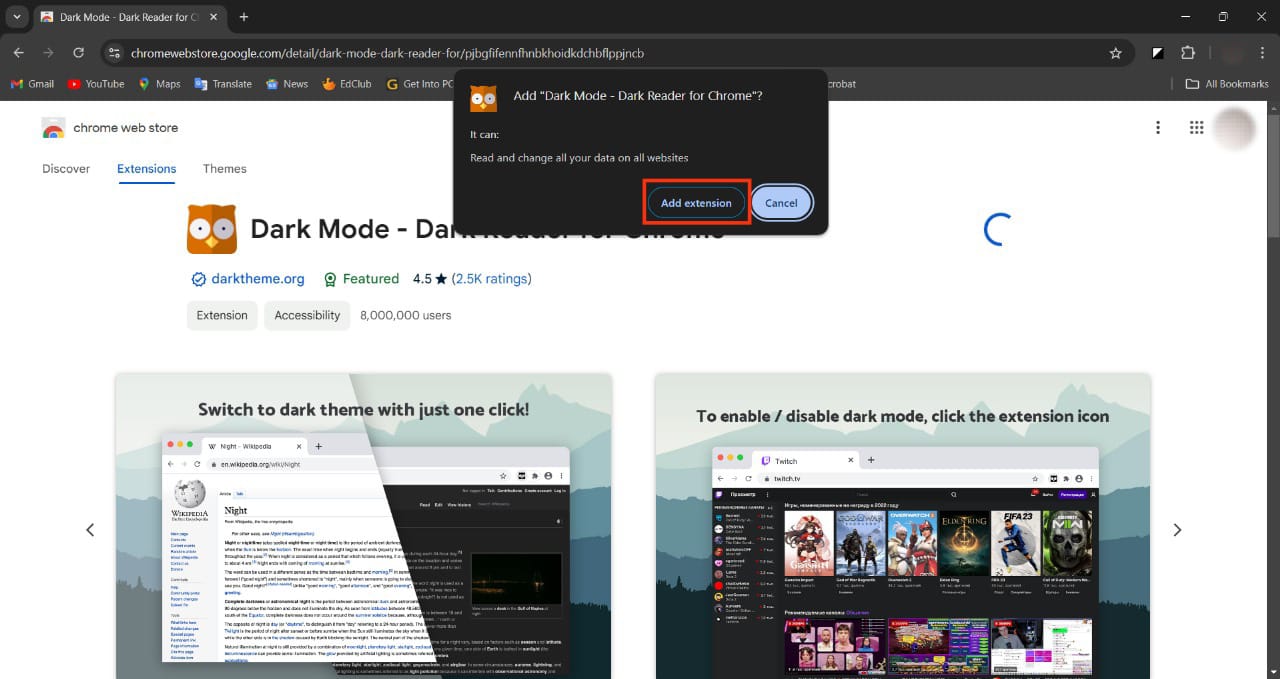Open the Get Into PC bookmark

coord(420,84)
